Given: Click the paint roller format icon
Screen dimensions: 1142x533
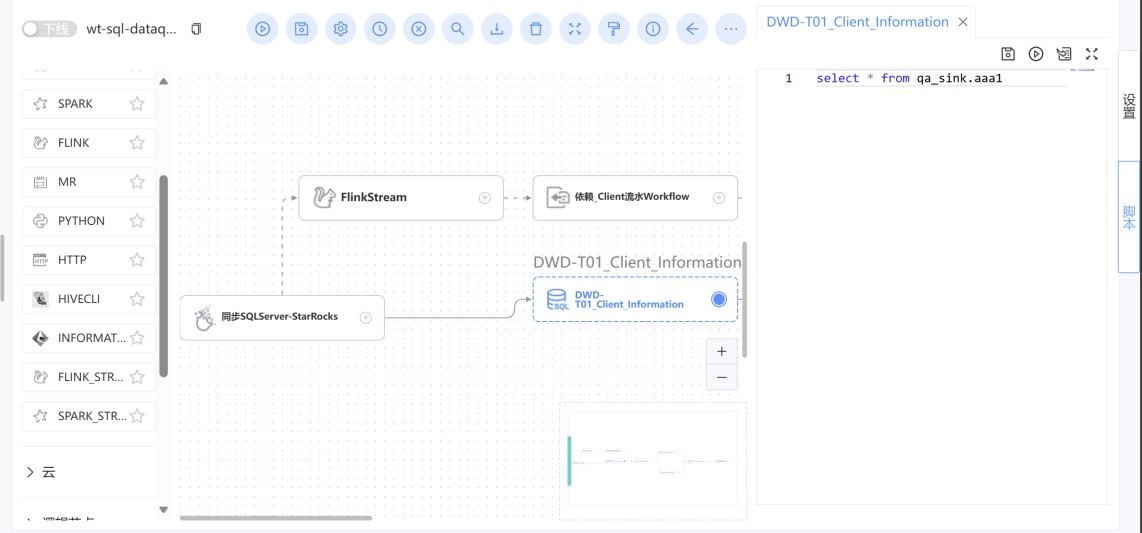Looking at the screenshot, I should point(614,29).
